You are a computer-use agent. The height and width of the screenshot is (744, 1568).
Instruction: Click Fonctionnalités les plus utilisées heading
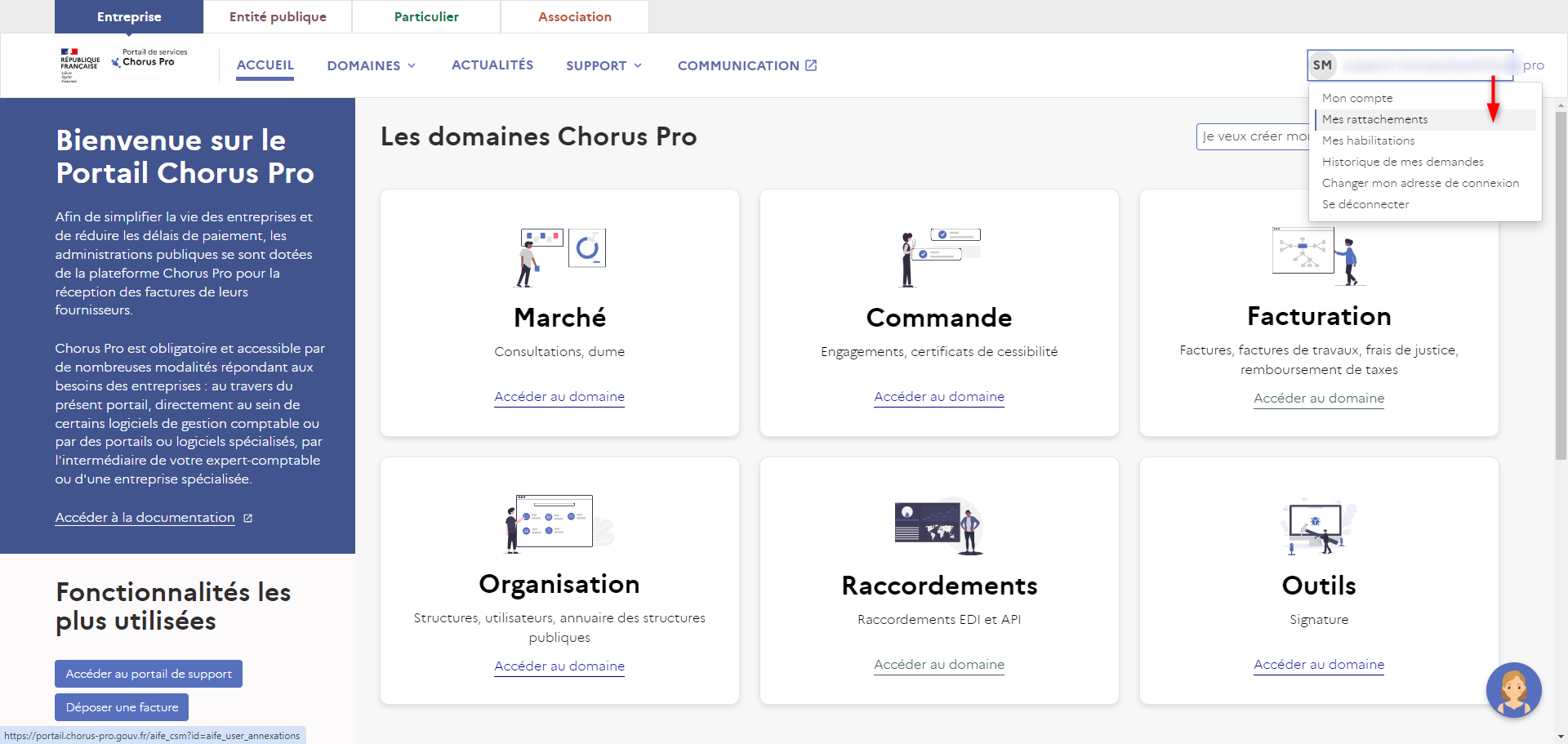[x=173, y=607]
